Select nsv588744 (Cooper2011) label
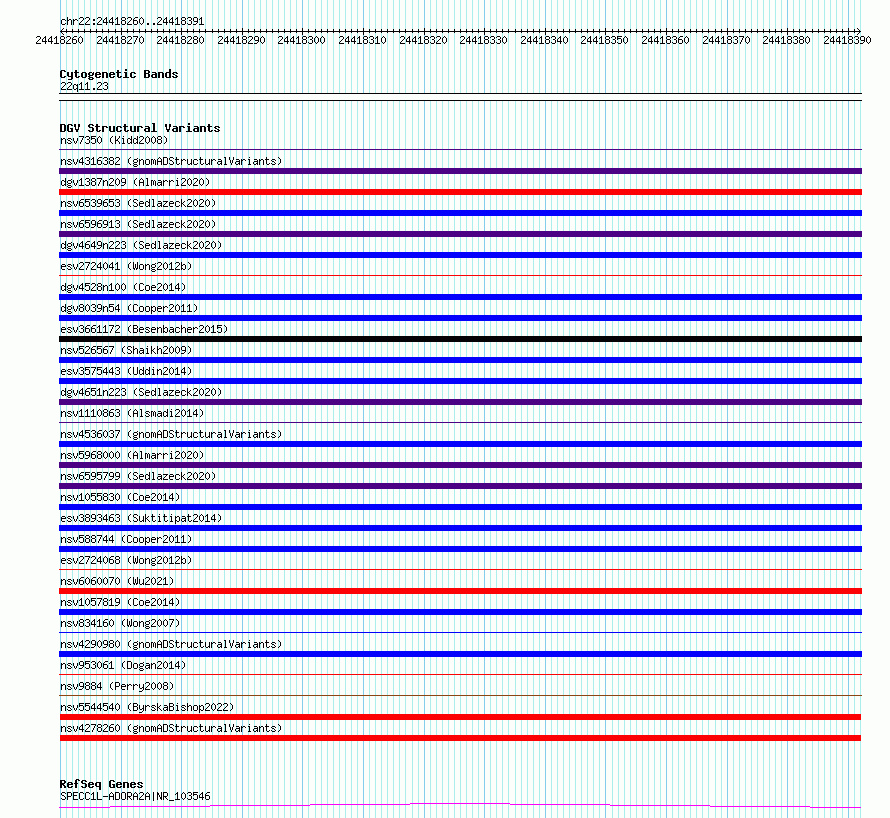890x818 pixels. pos(126,539)
